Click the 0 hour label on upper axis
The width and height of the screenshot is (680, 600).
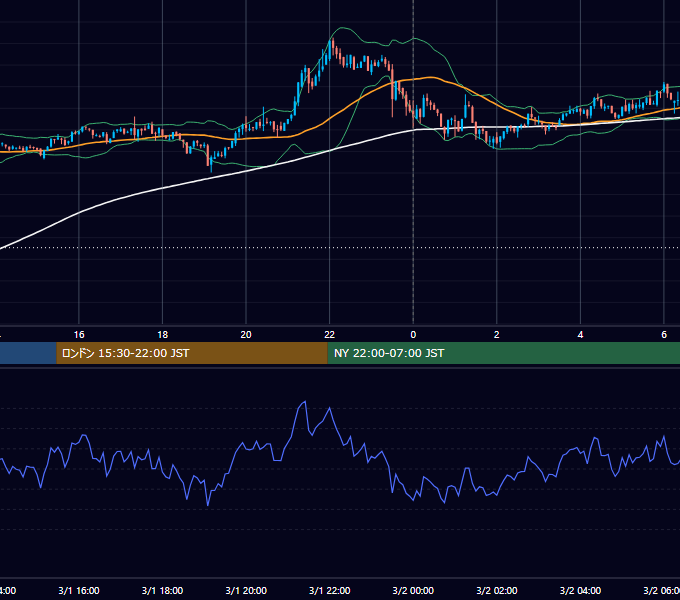click(x=413, y=335)
